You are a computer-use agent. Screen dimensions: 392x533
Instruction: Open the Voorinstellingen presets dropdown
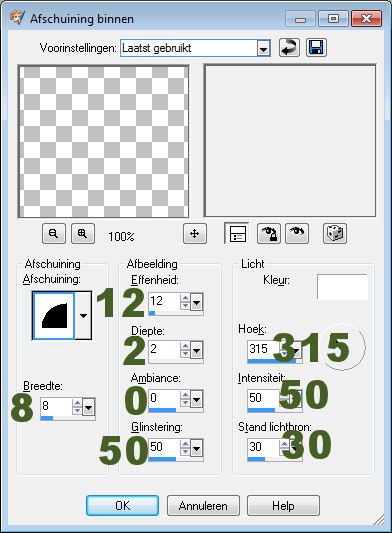click(x=263, y=49)
